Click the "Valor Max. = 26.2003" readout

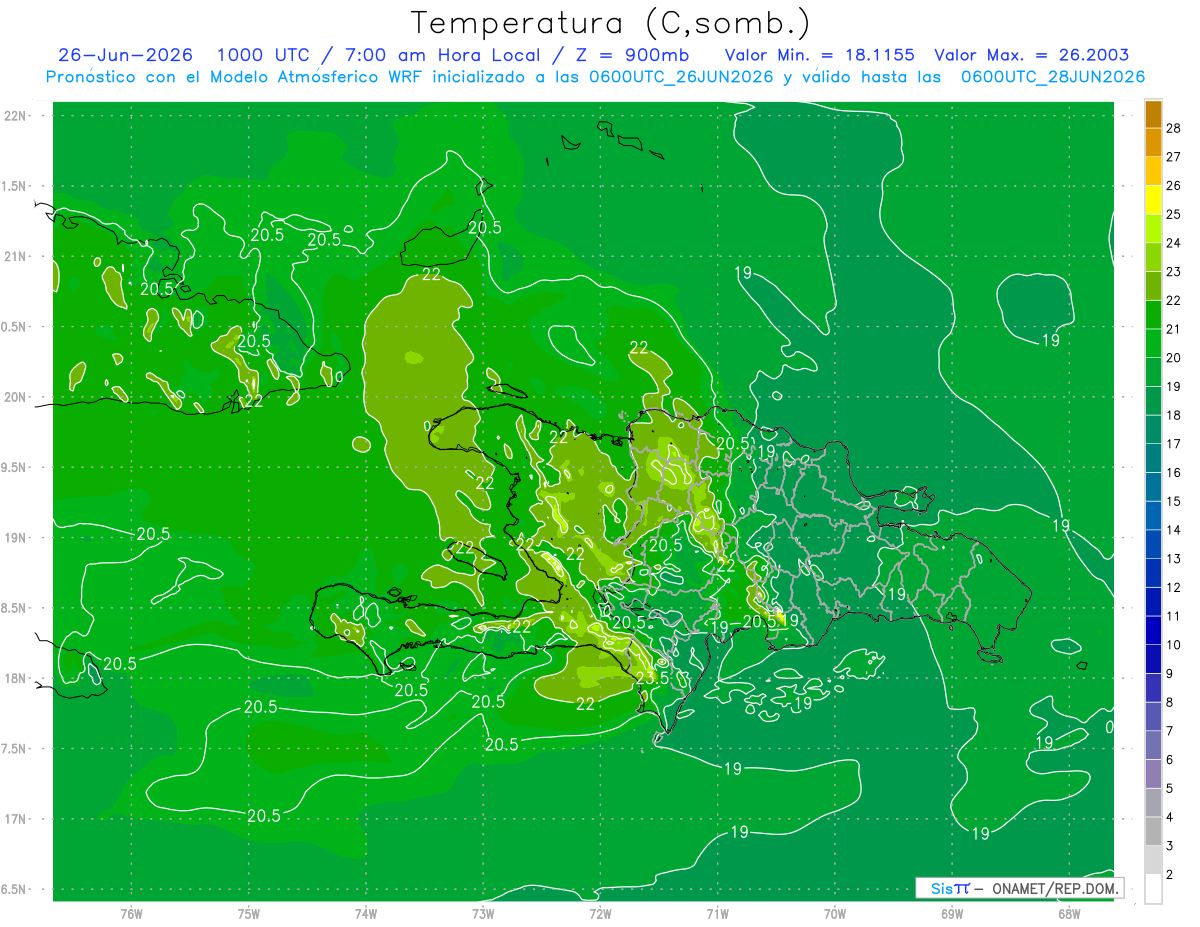coord(1032,55)
